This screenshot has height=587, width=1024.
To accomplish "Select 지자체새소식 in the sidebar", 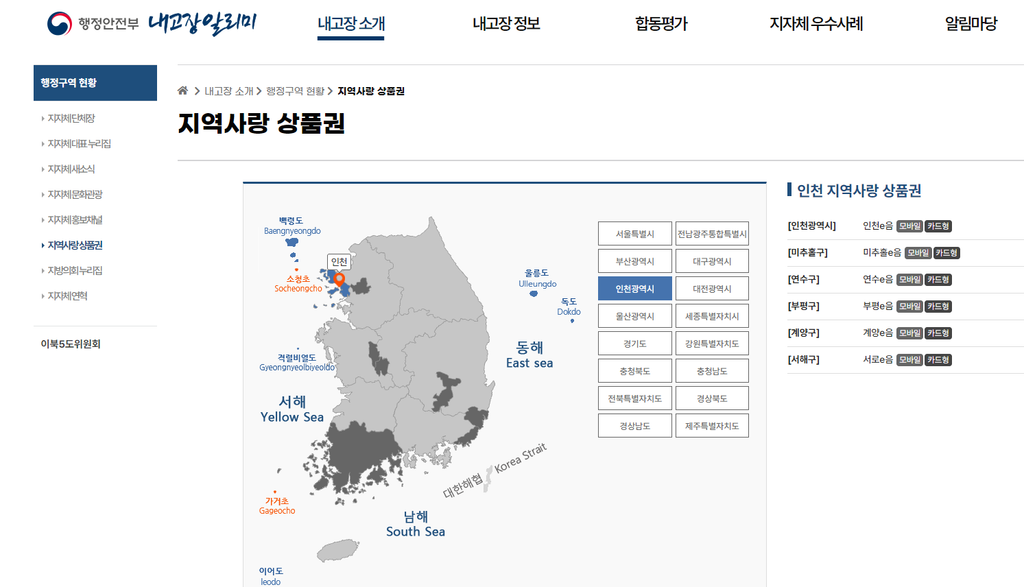I will click(71, 169).
